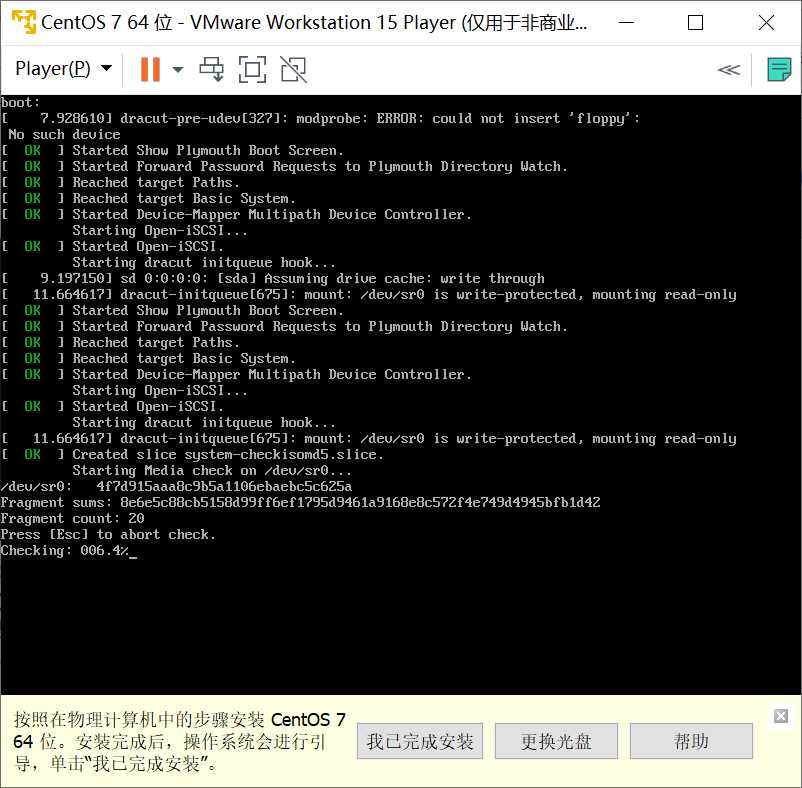Enter full screen mode
Screen dimensions: 802x788
click(x=253, y=69)
